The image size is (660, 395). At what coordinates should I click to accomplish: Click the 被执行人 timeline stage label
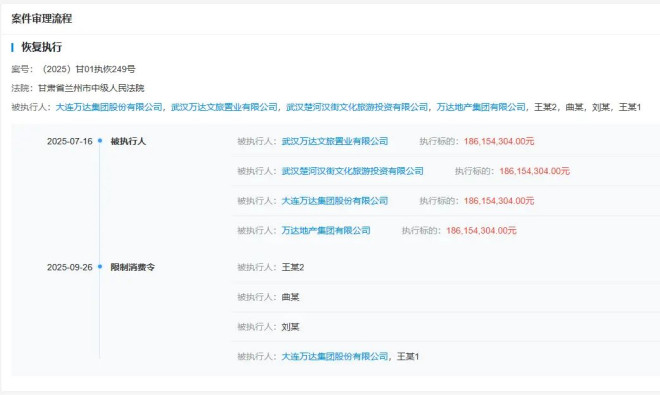[x=128, y=141]
